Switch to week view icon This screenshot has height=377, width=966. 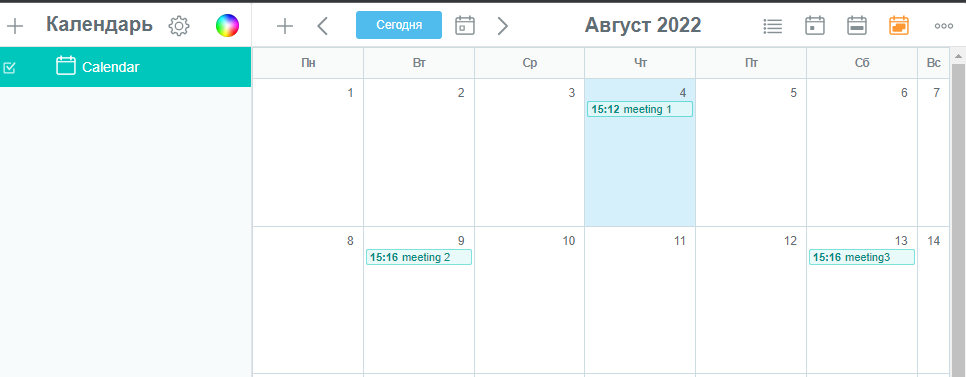[x=857, y=26]
